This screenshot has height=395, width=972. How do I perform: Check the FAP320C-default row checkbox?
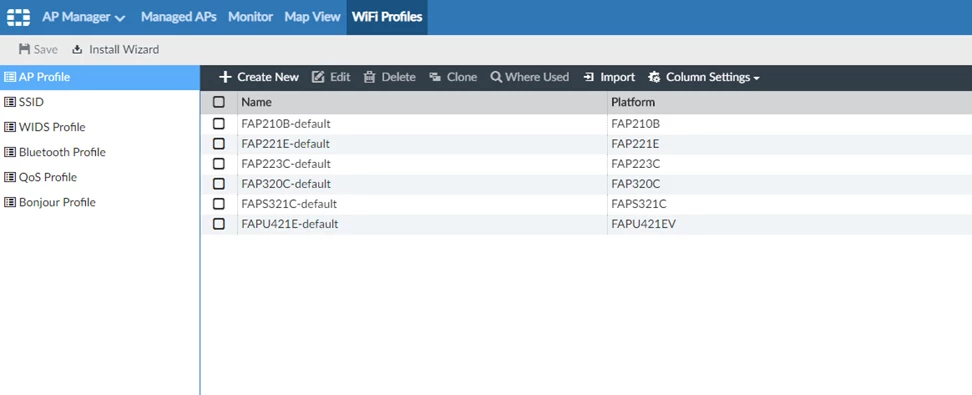[x=219, y=184]
